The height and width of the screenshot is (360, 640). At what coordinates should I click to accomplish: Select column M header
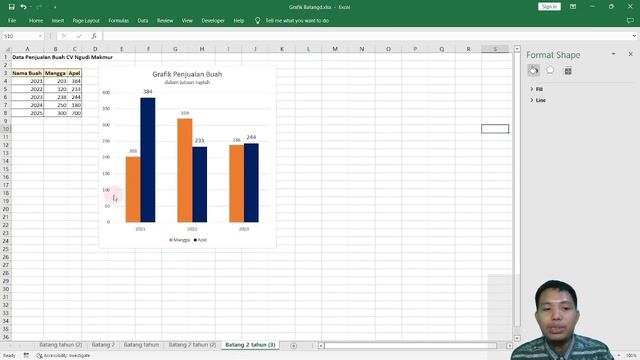(335, 49)
